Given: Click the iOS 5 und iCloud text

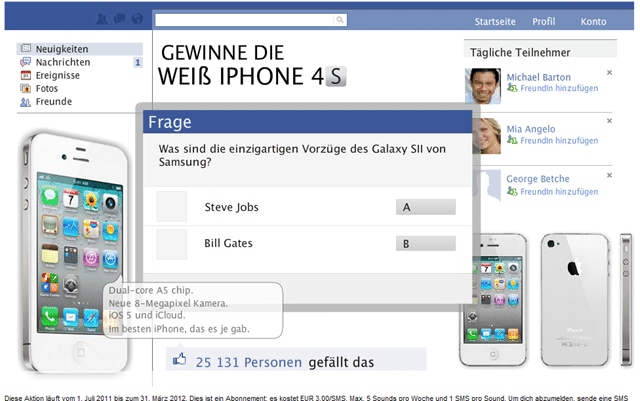Looking at the screenshot, I should (x=147, y=315).
